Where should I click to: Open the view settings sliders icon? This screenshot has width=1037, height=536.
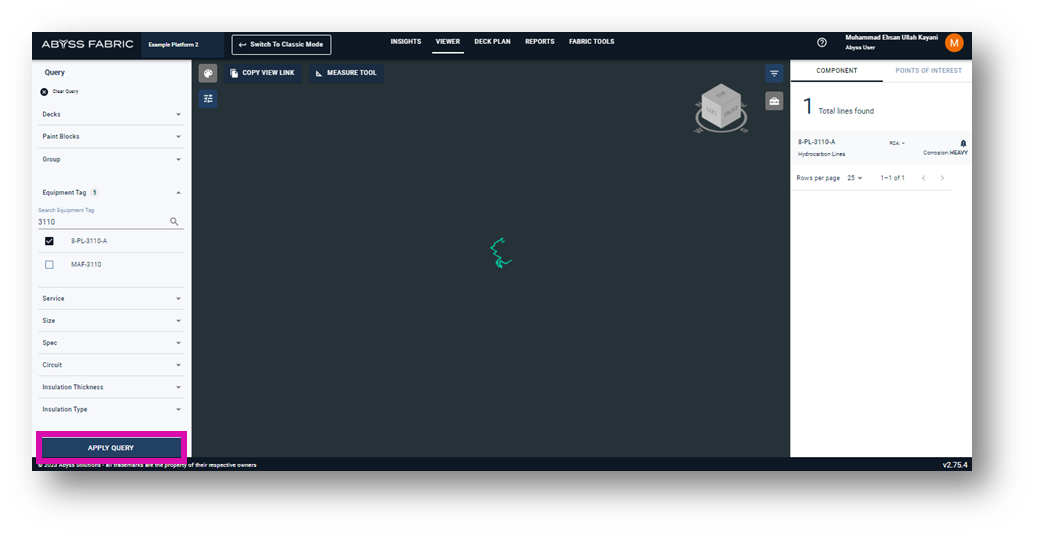point(208,98)
